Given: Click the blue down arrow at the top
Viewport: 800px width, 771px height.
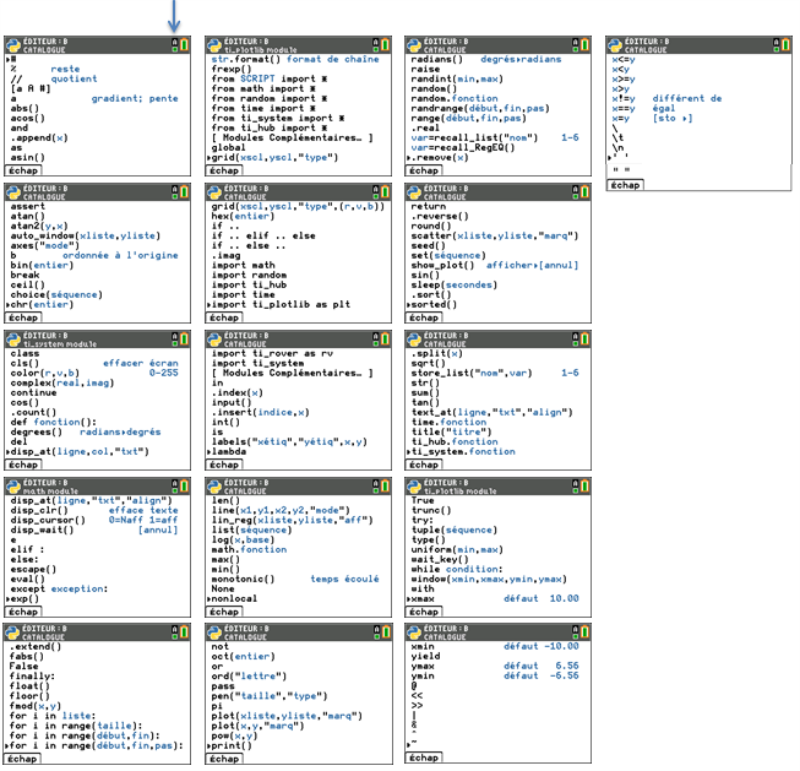Looking at the screenshot, I should click(175, 15).
